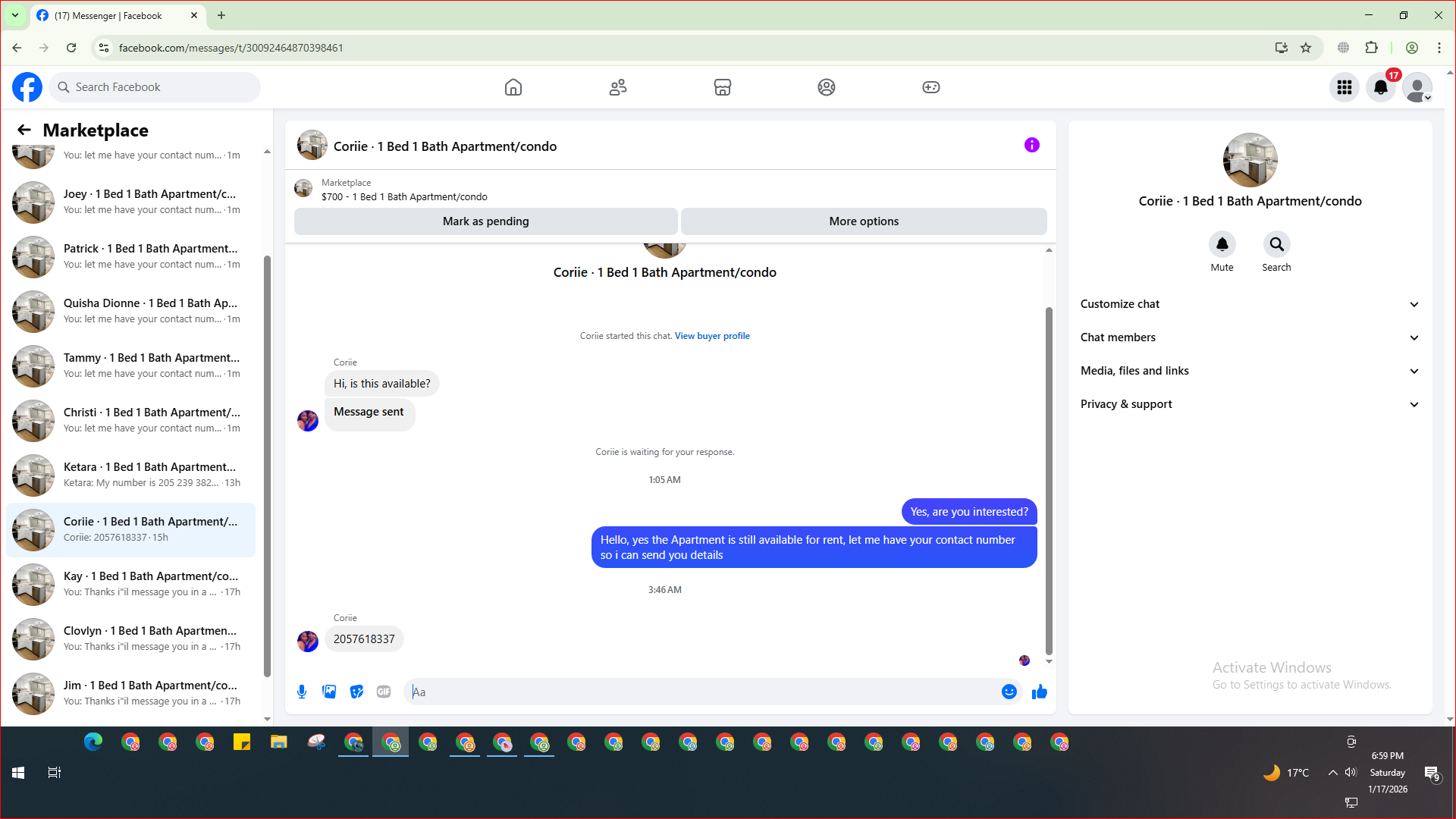Open the Home tab
1456x819 pixels.
(x=513, y=87)
